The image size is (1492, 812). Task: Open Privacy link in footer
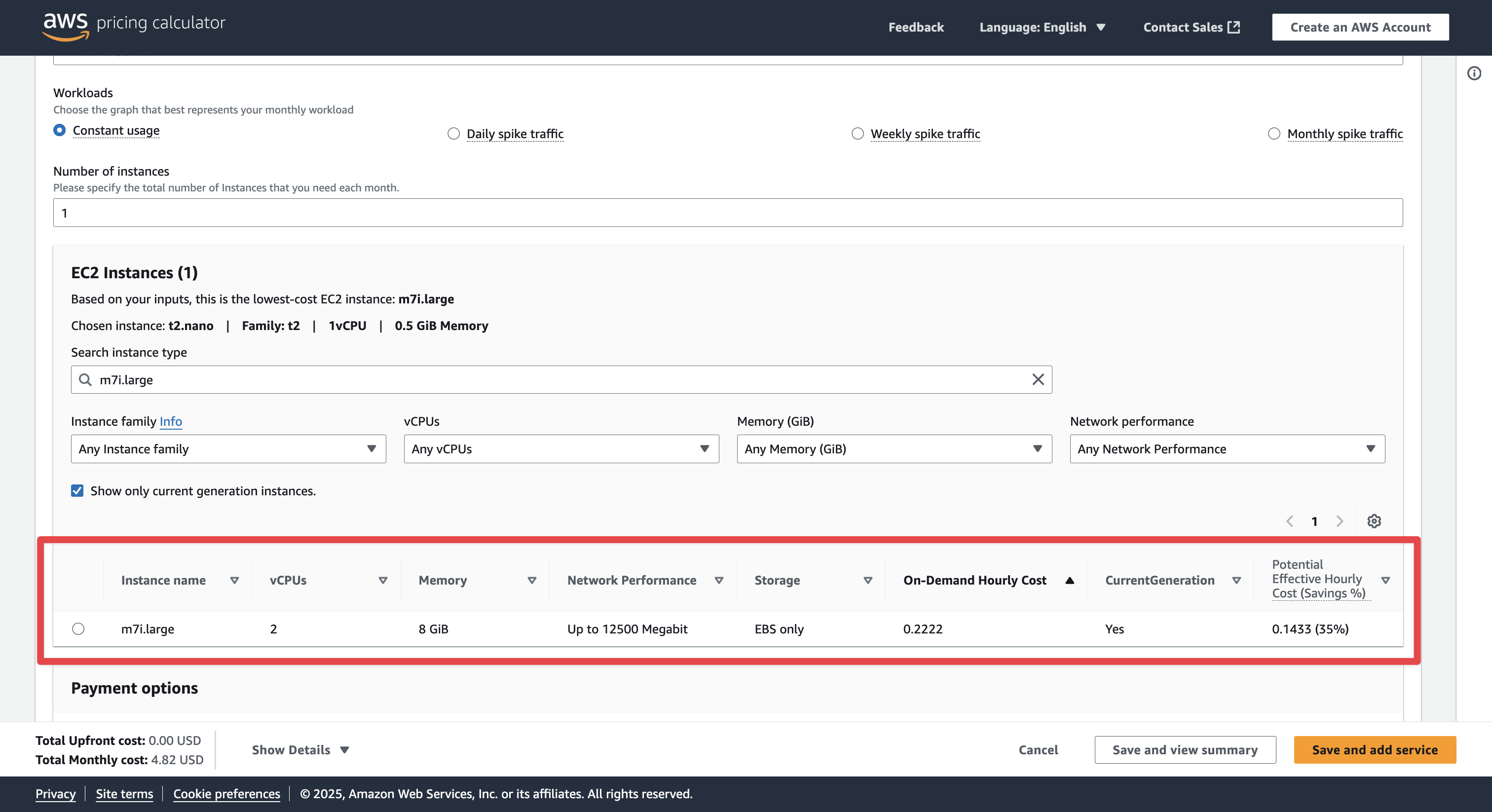[56, 793]
